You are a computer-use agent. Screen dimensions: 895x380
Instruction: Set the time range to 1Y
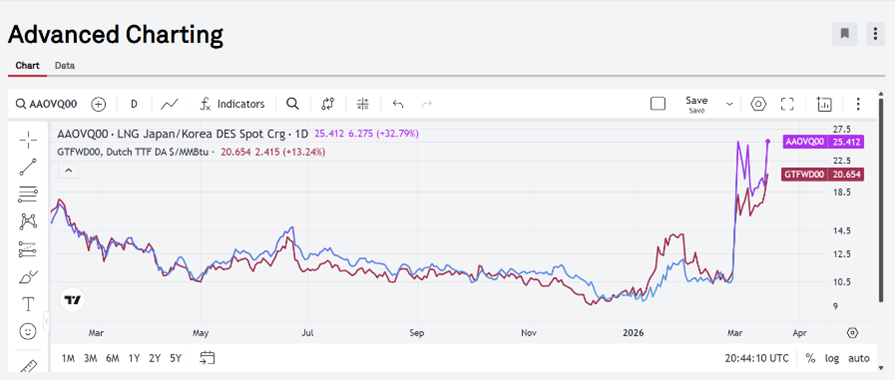[x=134, y=358]
